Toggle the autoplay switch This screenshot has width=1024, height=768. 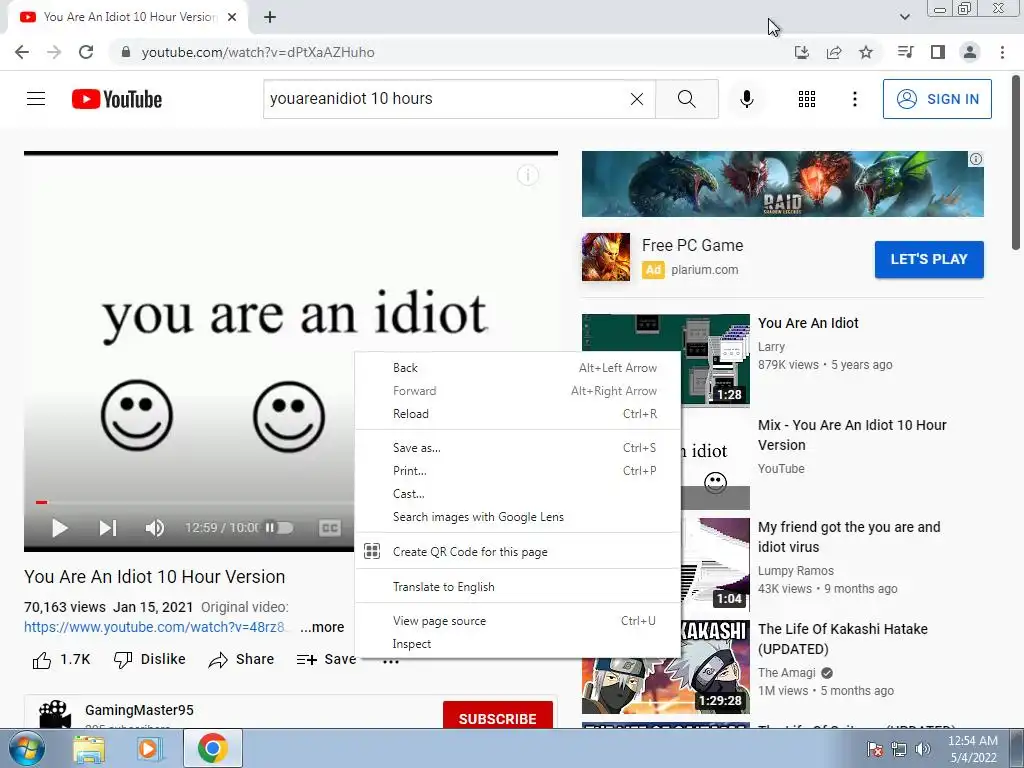coord(279,528)
